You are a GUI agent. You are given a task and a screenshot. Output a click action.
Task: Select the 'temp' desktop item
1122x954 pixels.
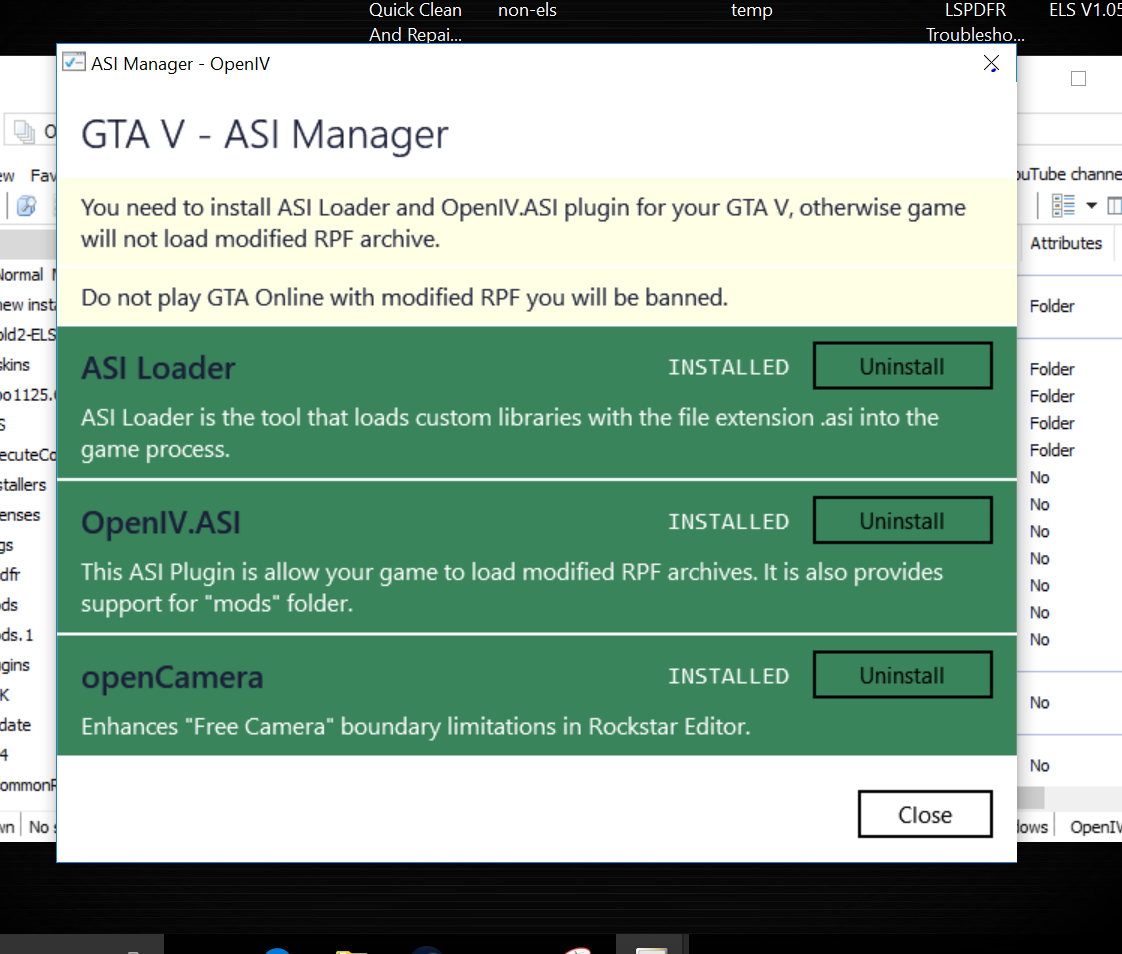pyautogui.click(x=751, y=10)
